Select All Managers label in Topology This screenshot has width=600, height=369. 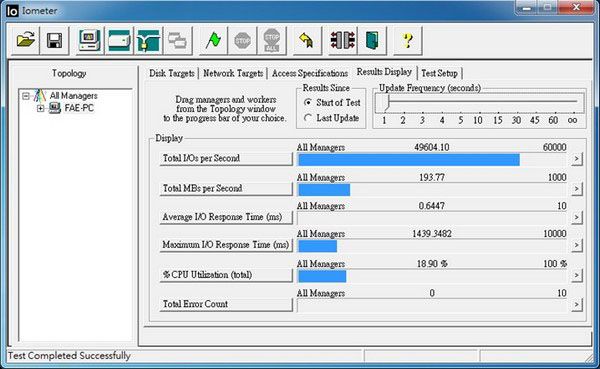[x=73, y=96]
